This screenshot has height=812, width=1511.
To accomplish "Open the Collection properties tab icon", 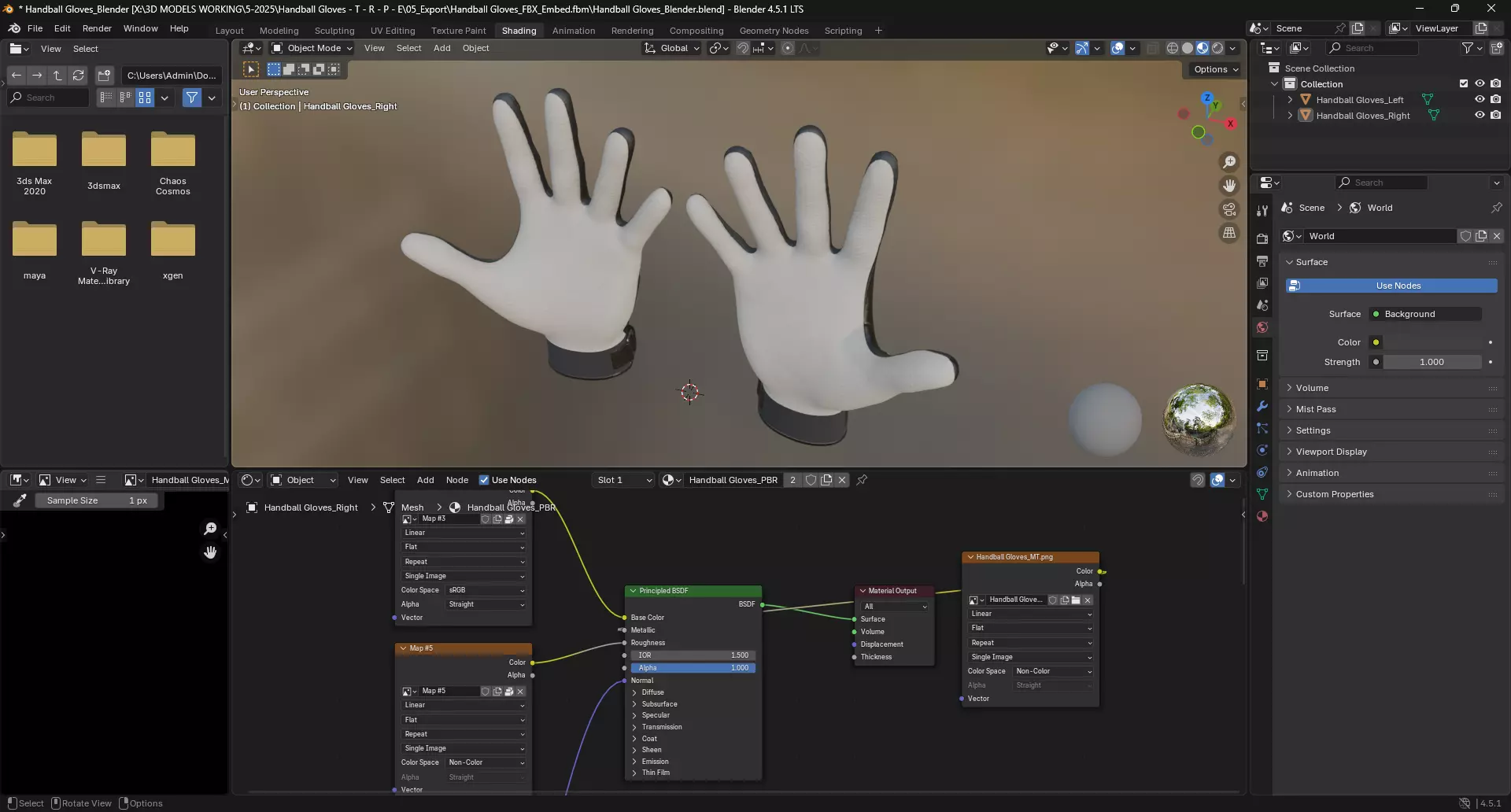I will point(1262,355).
